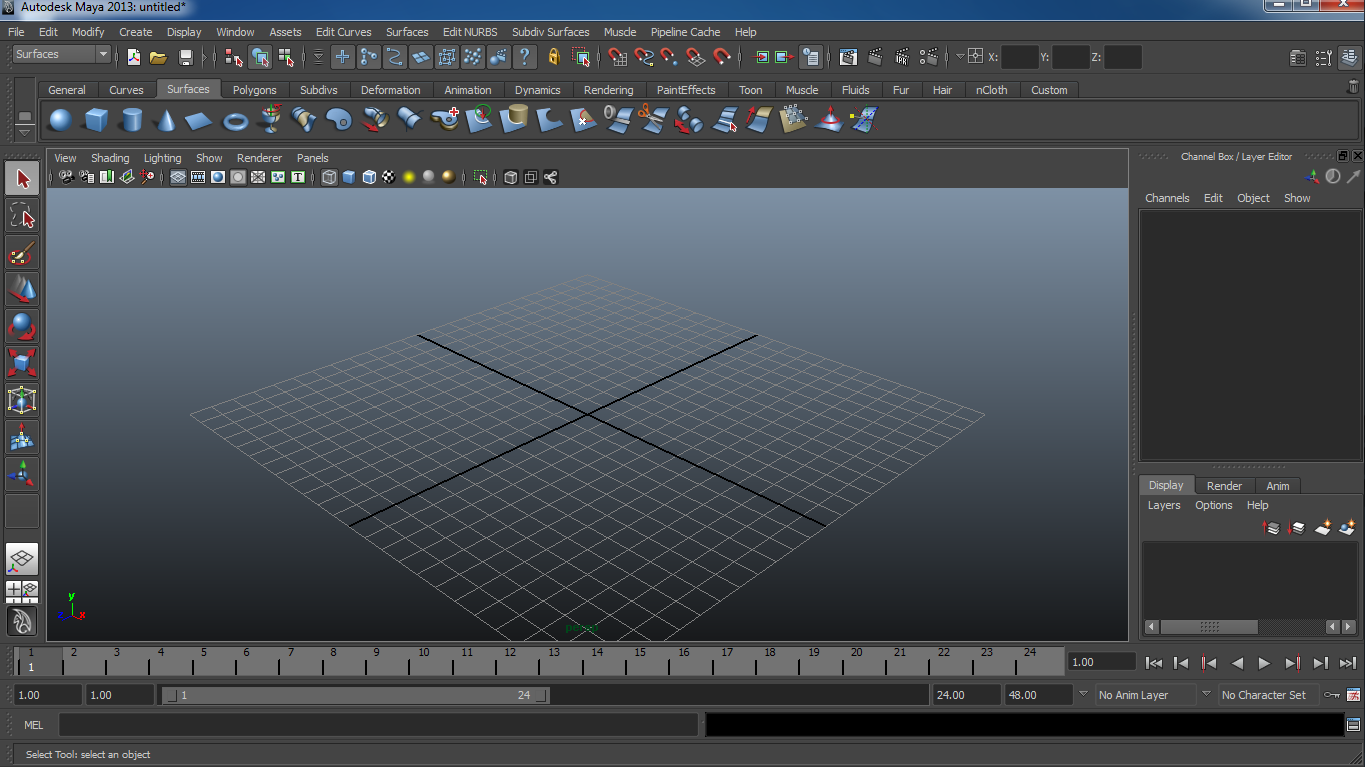1365x767 pixels.
Task: Expand the input field mode arrow beside X
Action: point(960,56)
